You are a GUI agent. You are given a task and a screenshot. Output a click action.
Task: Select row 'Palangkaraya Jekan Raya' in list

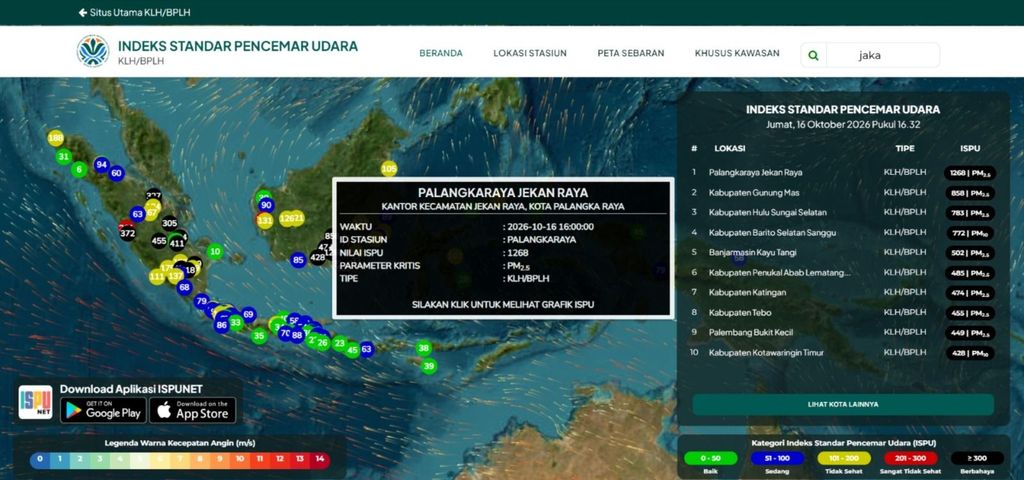[x=843, y=172]
